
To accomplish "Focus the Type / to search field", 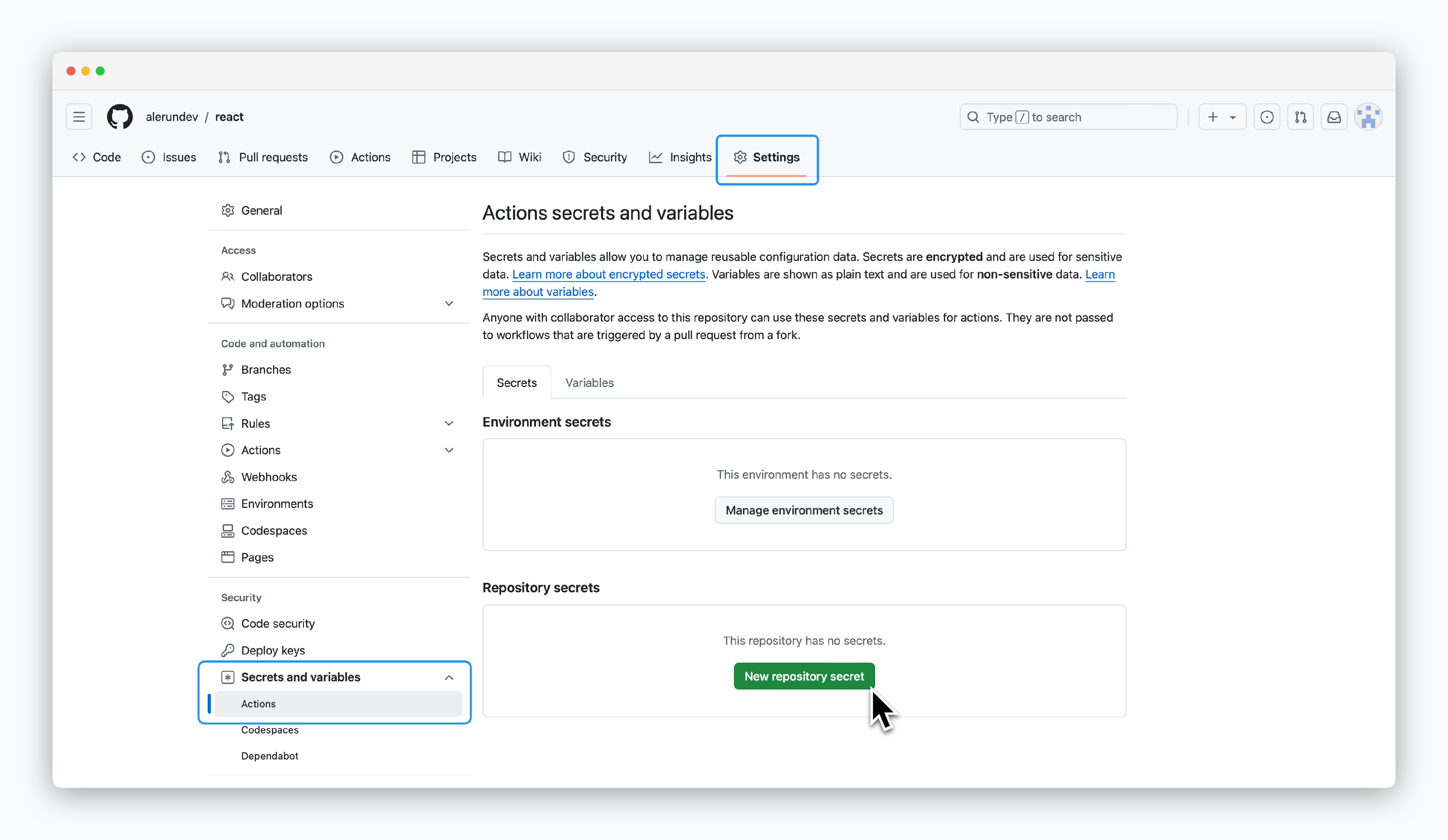I will (1068, 117).
